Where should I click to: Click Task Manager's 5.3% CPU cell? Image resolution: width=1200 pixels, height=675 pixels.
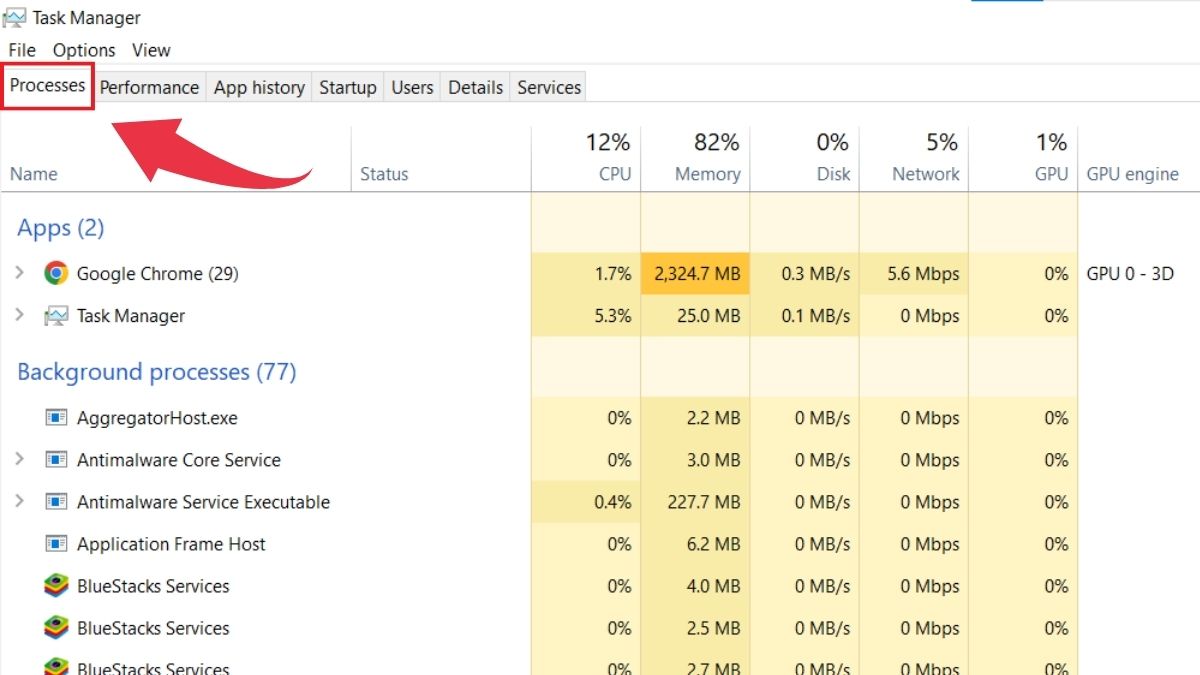point(586,315)
